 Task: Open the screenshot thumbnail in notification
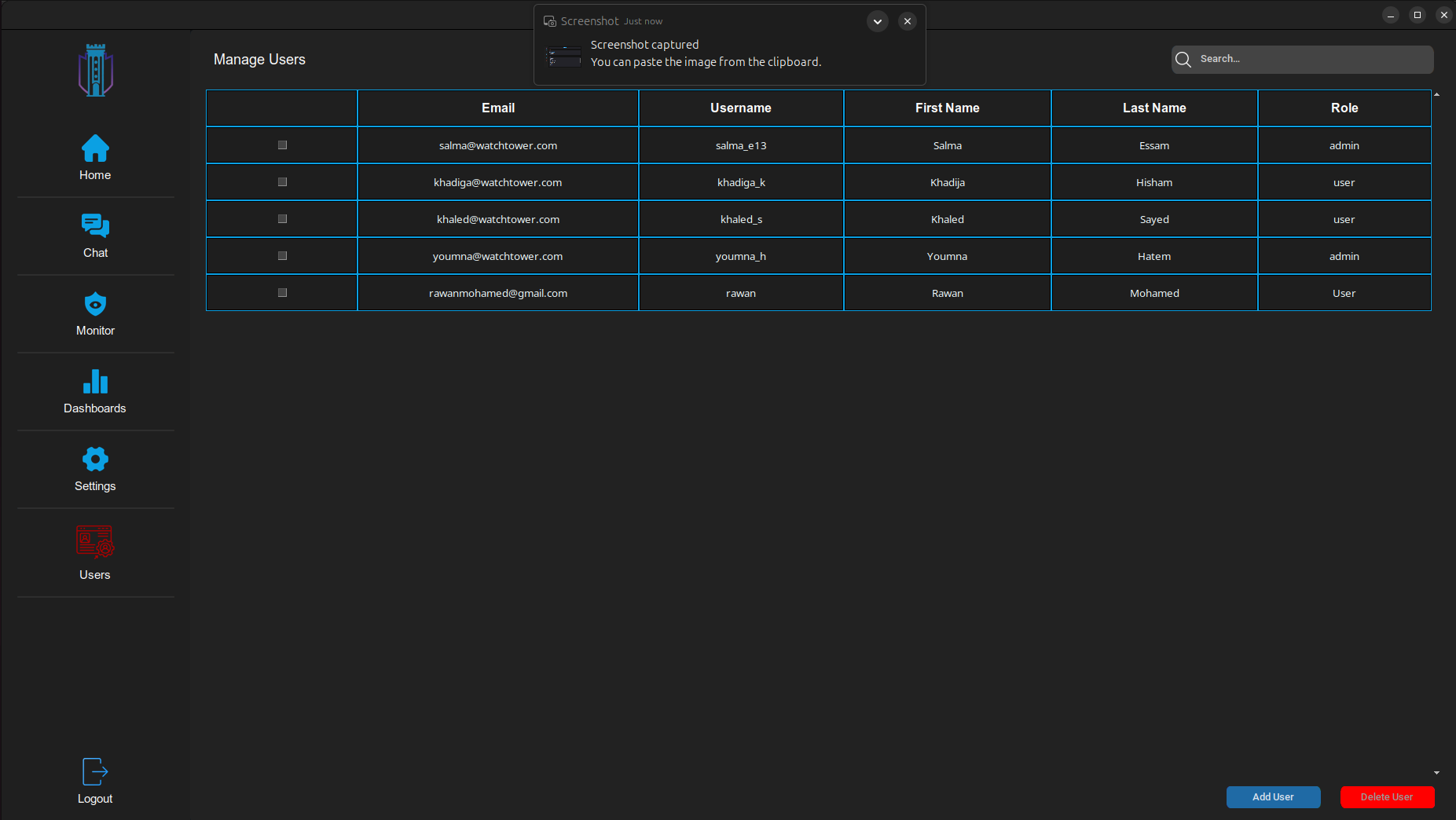pyautogui.click(x=564, y=56)
